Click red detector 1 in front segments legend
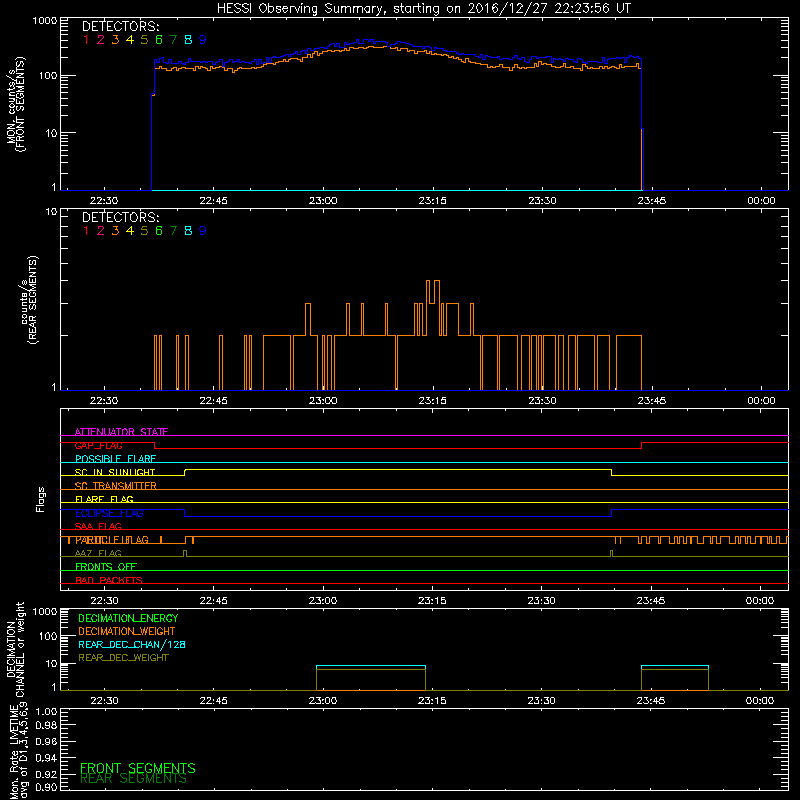The width and height of the screenshot is (800, 800). click(86, 40)
